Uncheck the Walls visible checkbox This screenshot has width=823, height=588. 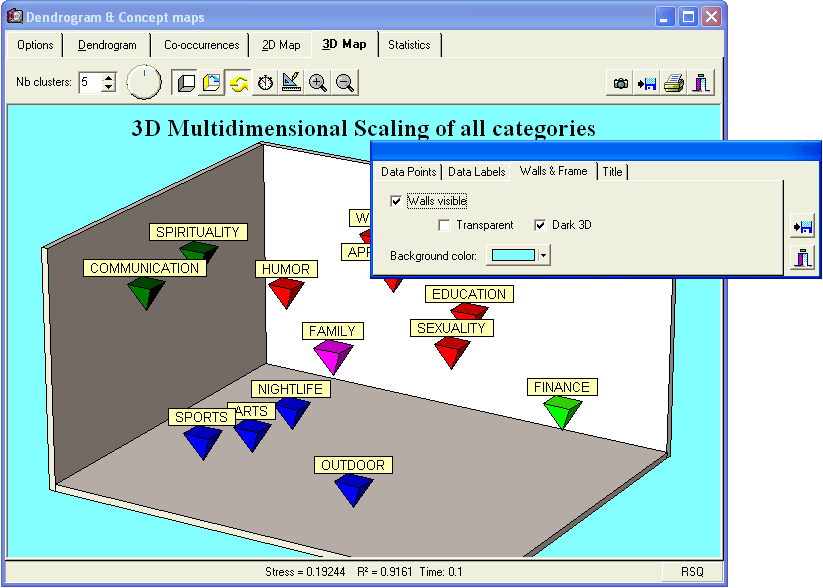pos(397,201)
